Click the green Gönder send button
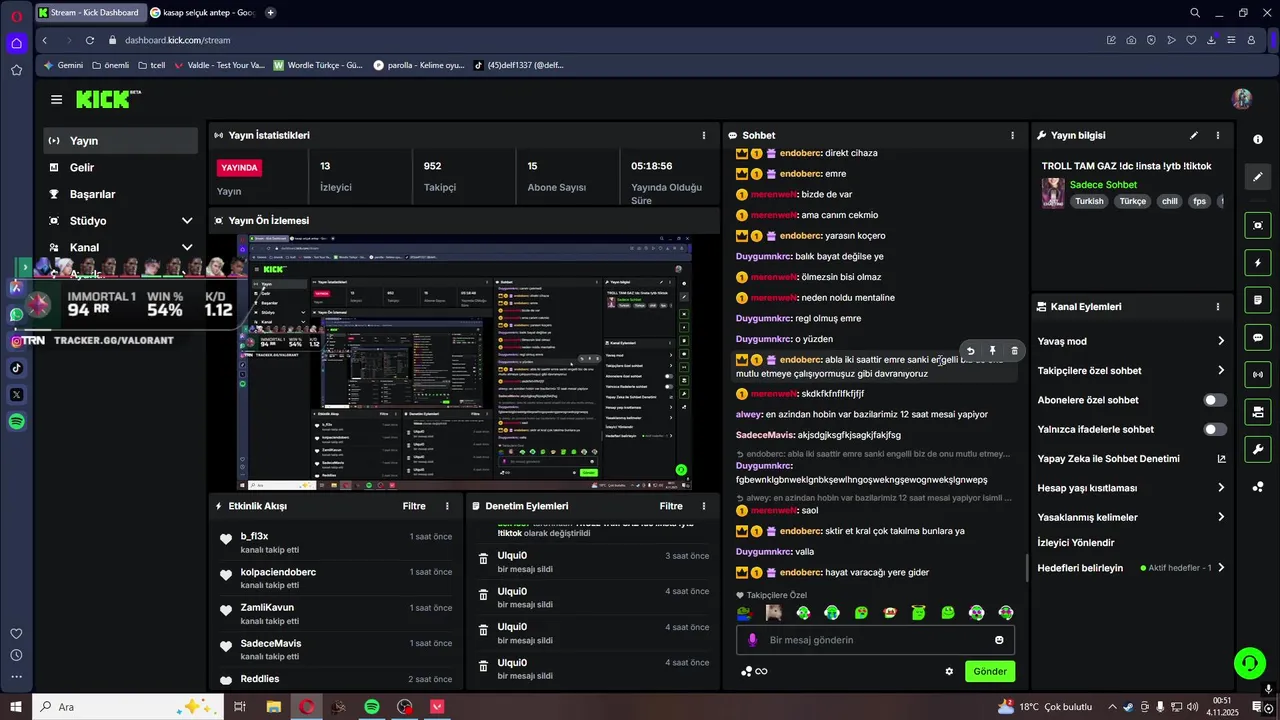Viewport: 1280px width, 720px height. click(990, 671)
